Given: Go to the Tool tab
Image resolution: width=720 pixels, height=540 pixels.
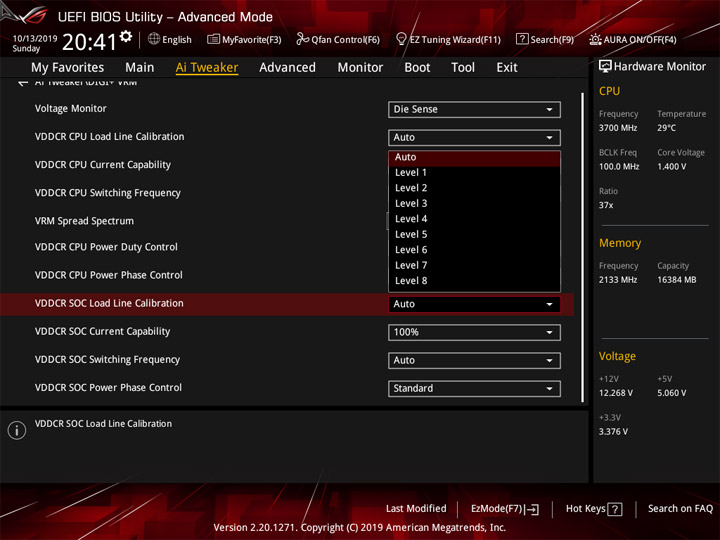Looking at the screenshot, I should (463, 68).
